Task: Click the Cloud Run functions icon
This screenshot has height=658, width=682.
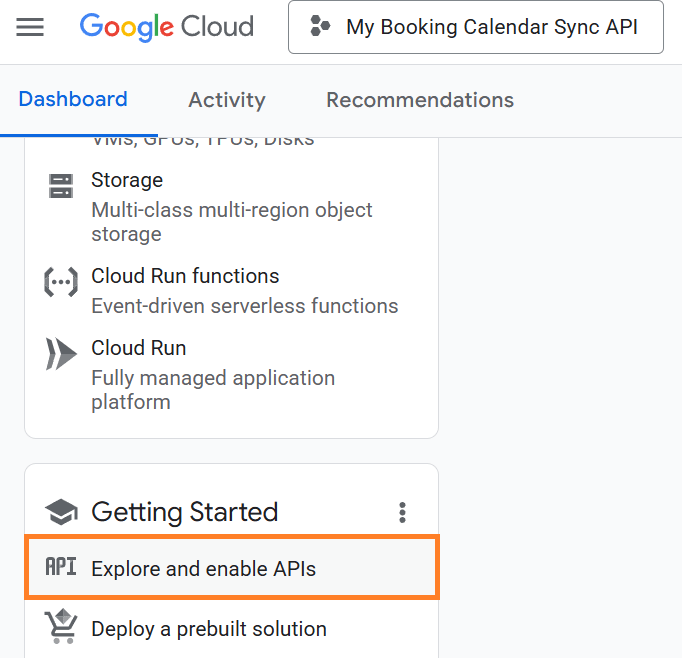Action: [61, 282]
